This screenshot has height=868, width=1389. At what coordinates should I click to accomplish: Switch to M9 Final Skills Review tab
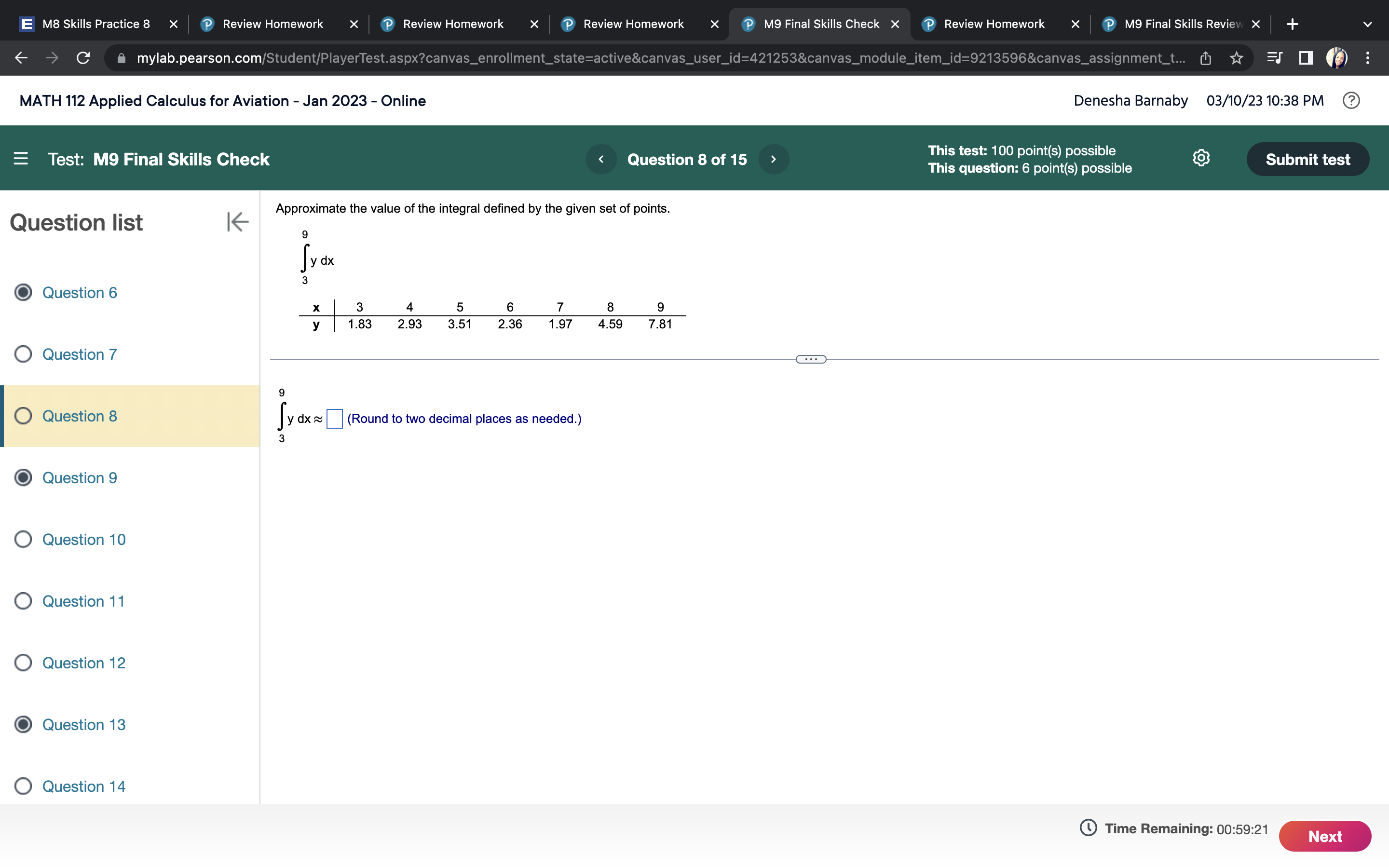point(1183,24)
